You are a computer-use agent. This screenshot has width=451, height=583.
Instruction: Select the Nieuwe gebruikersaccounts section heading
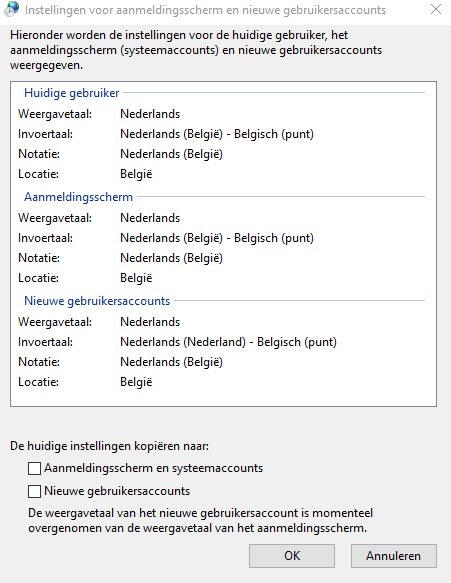(x=97, y=301)
